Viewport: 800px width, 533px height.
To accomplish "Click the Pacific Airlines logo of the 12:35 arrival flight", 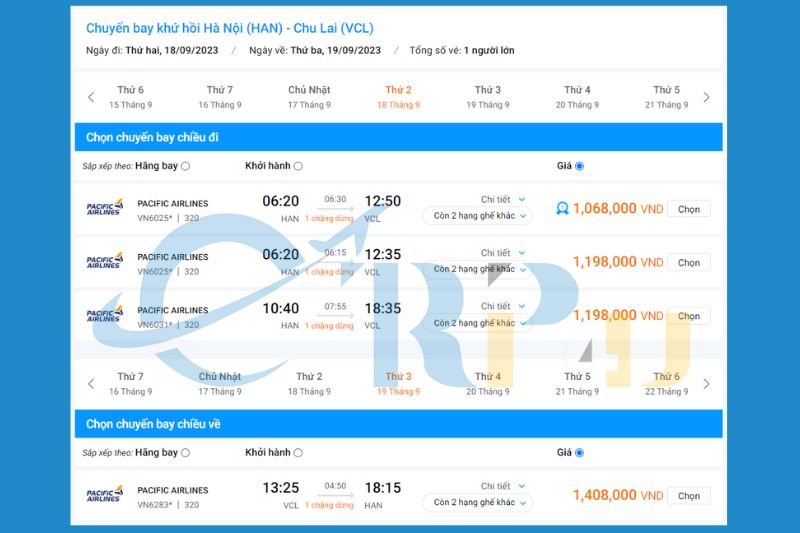I will pyautogui.click(x=105, y=261).
